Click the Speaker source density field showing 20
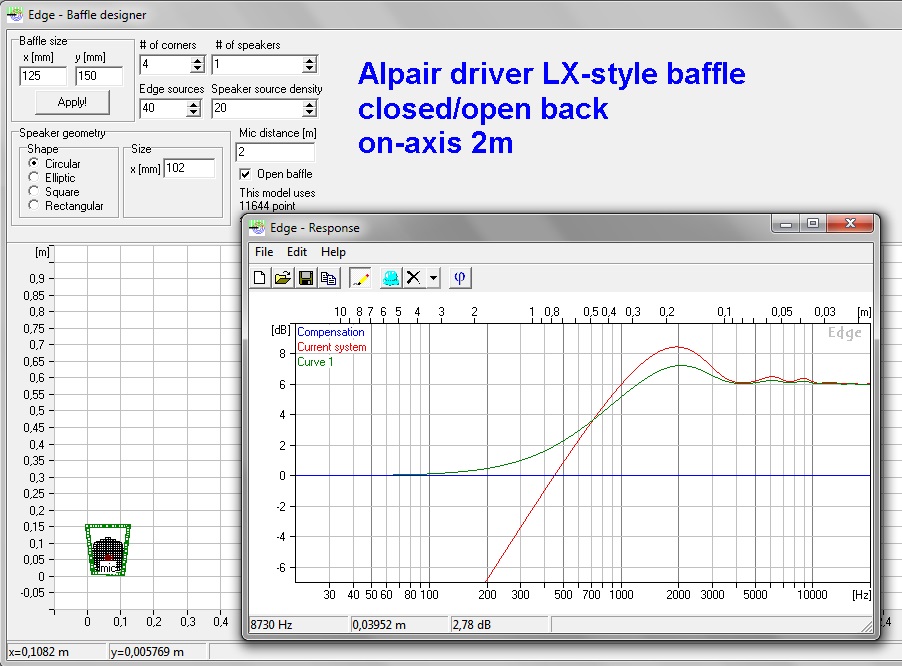Image resolution: width=902 pixels, height=666 pixels. (257, 108)
